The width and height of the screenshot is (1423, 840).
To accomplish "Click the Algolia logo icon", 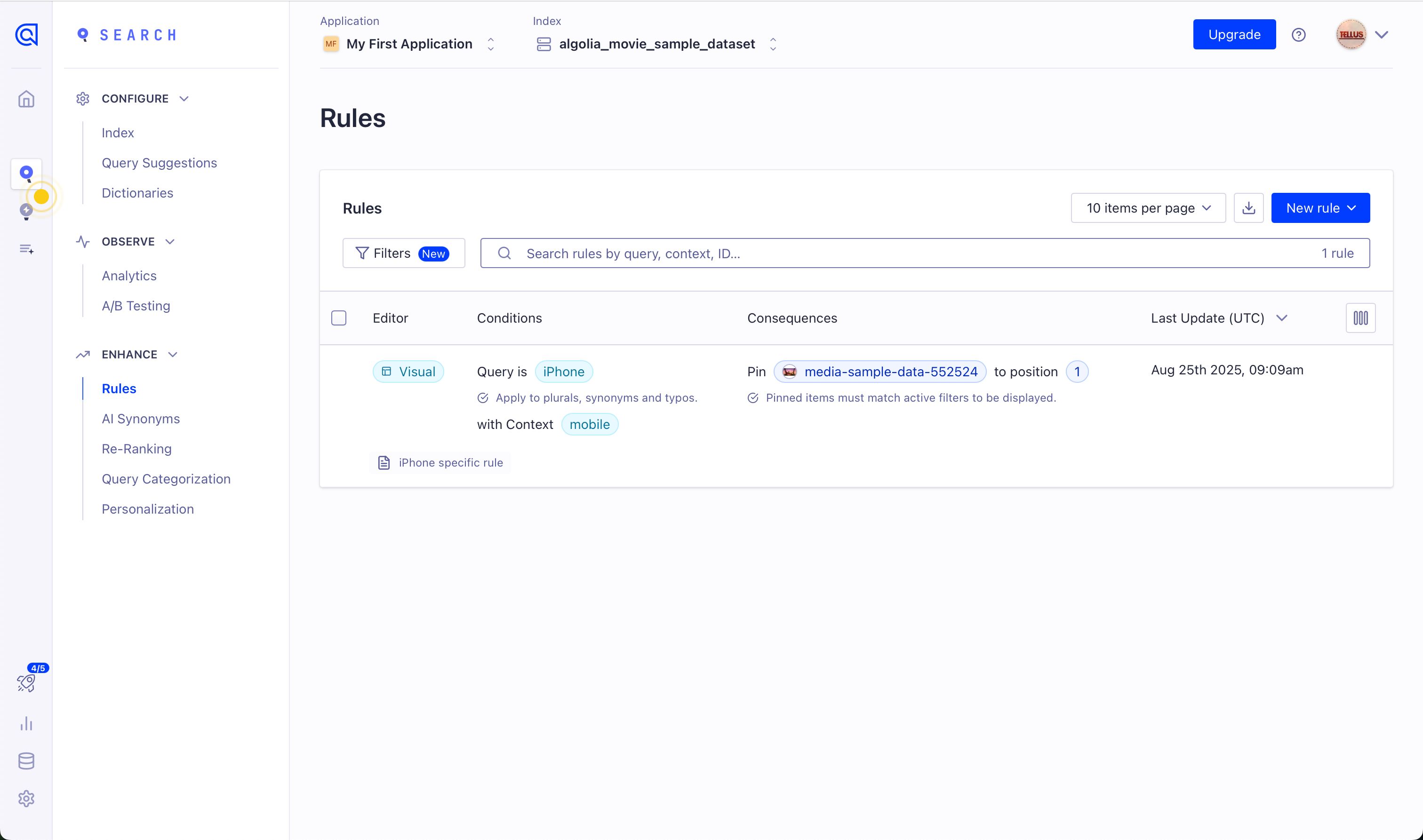I will pos(26,34).
